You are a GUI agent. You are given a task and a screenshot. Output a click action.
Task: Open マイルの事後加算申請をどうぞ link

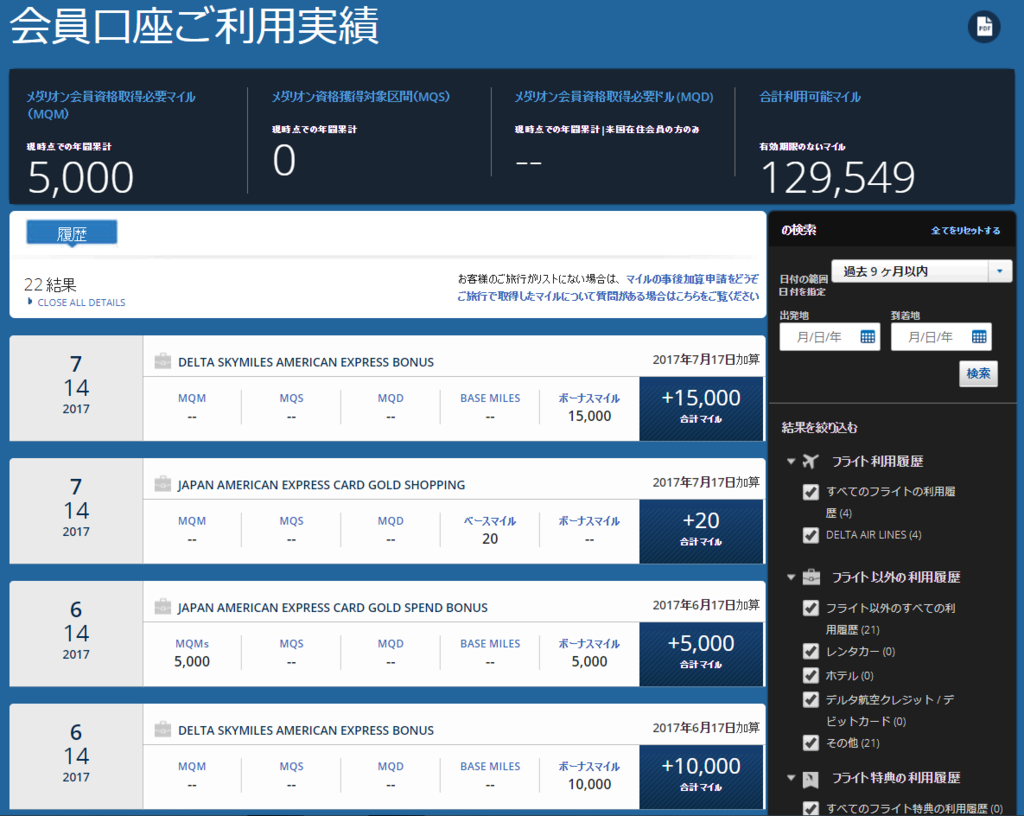(692, 279)
